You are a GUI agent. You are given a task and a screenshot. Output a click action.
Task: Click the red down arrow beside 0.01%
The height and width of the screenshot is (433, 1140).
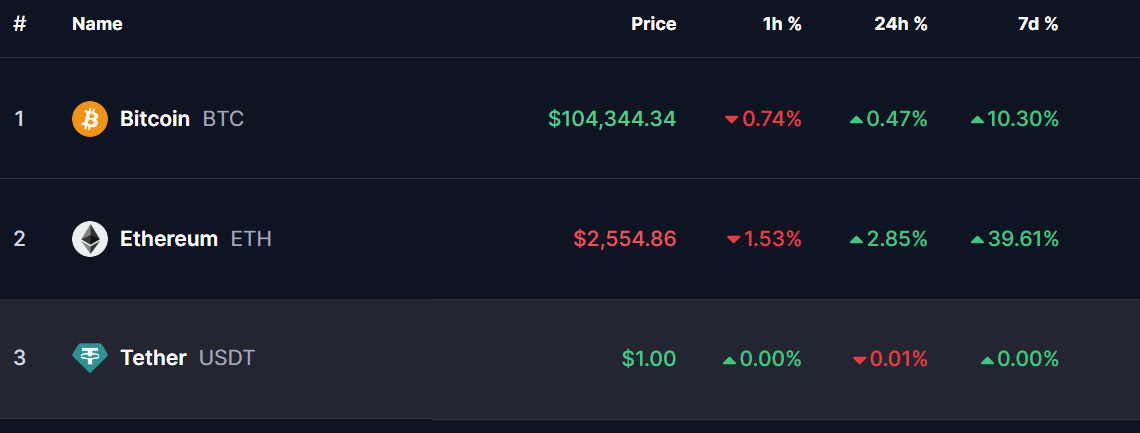pyautogui.click(x=859, y=360)
